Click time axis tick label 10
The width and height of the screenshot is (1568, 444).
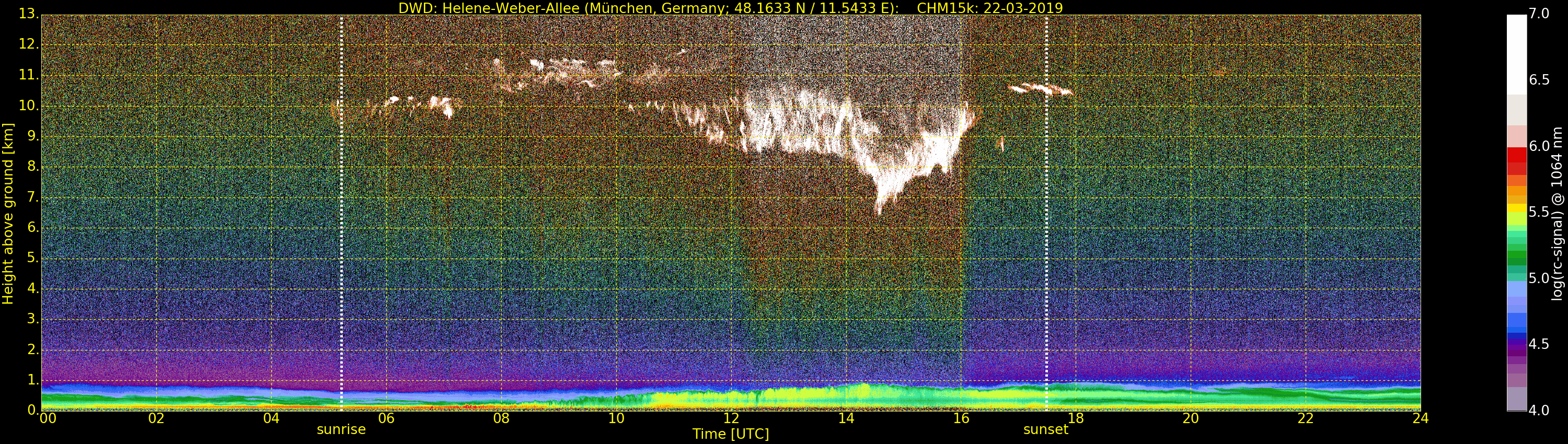(616, 418)
